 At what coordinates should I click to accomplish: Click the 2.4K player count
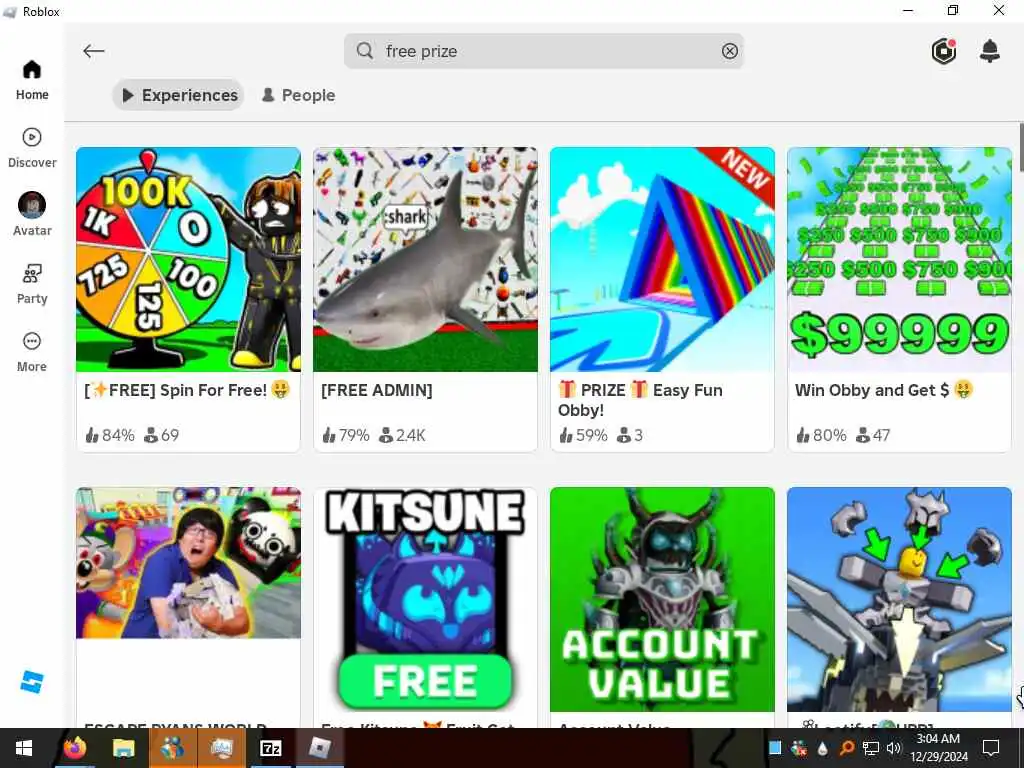click(x=410, y=436)
